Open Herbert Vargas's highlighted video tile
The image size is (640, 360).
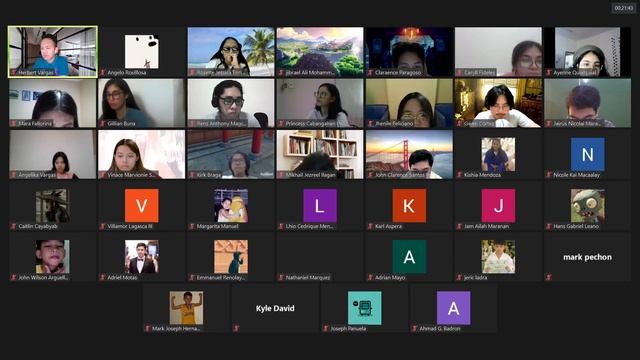[53, 52]
